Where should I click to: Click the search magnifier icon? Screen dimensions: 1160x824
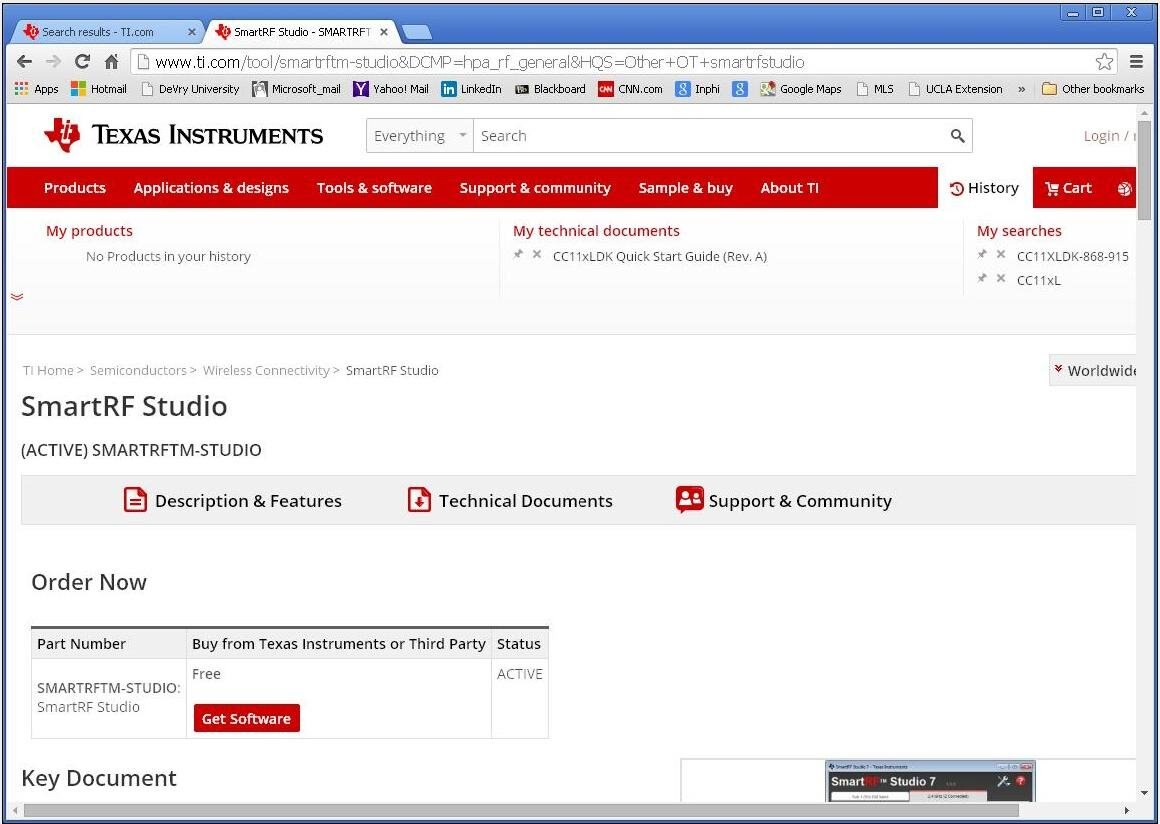(957, 136)
